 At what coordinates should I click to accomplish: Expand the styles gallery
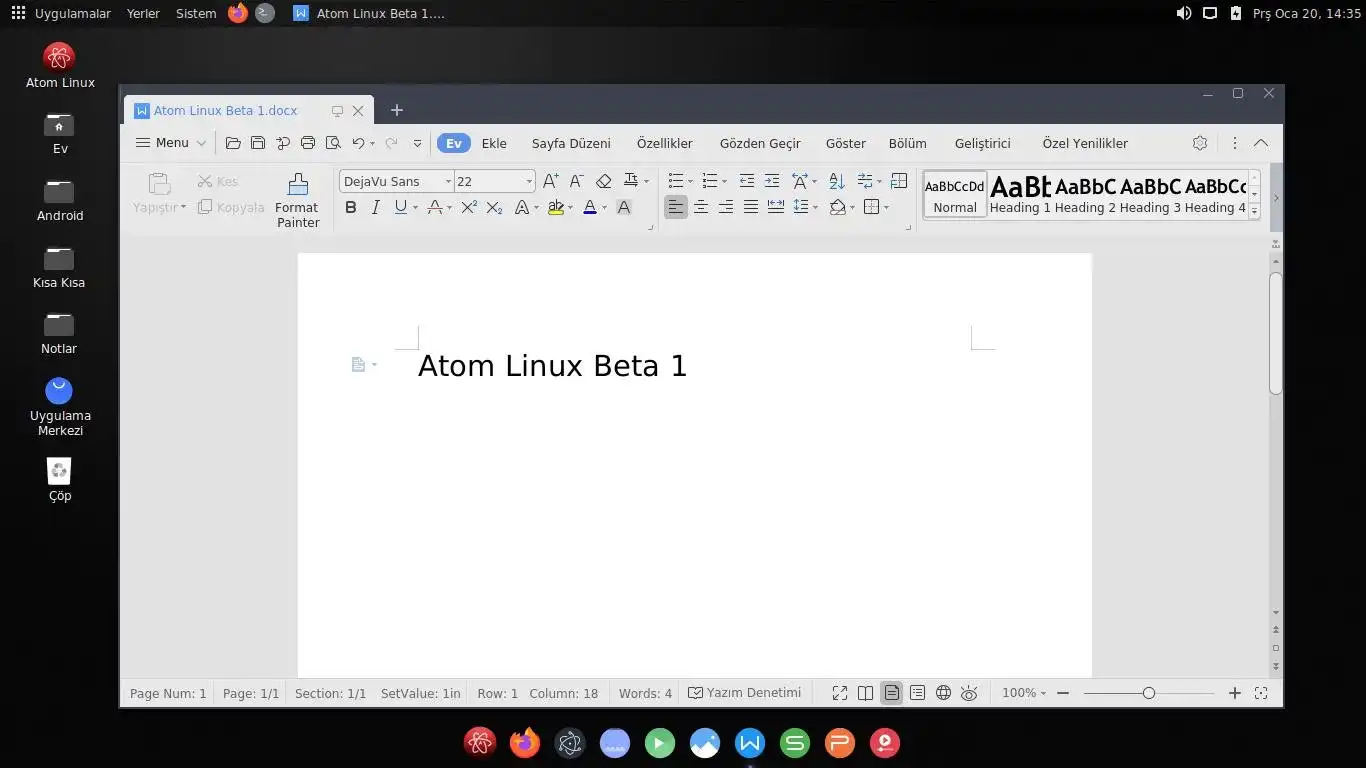click(x=1254, y=212)
